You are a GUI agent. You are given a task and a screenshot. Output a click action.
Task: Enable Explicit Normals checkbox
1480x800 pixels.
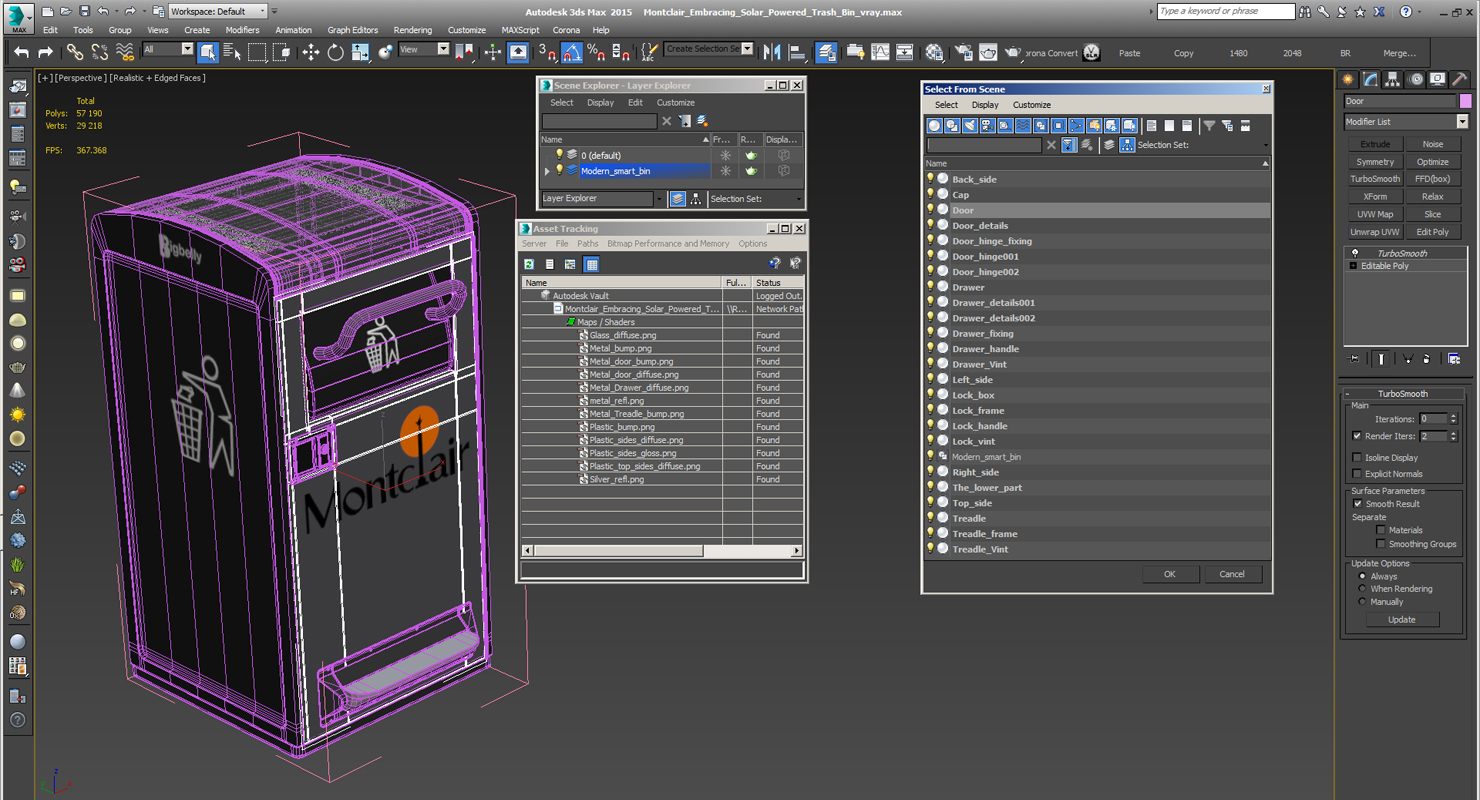1357,473
